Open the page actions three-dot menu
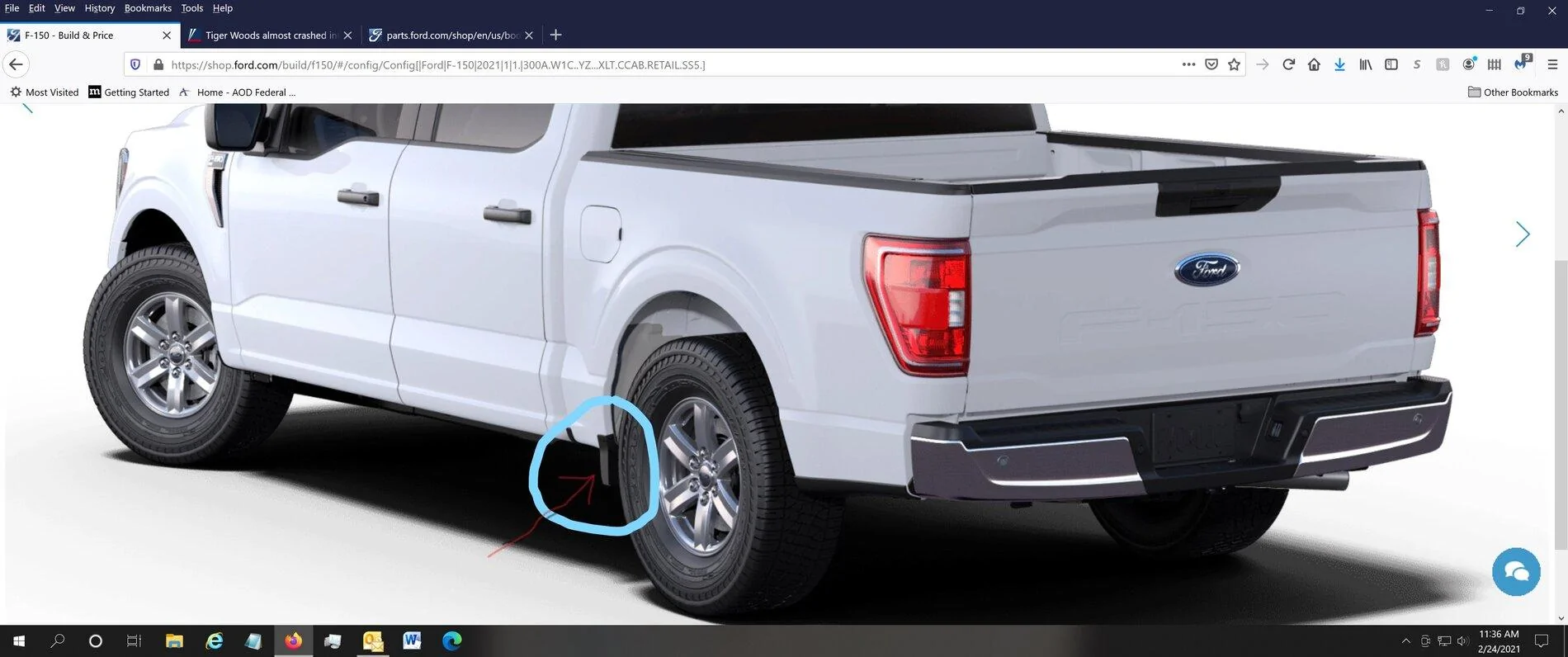 tap(1188, 64)
